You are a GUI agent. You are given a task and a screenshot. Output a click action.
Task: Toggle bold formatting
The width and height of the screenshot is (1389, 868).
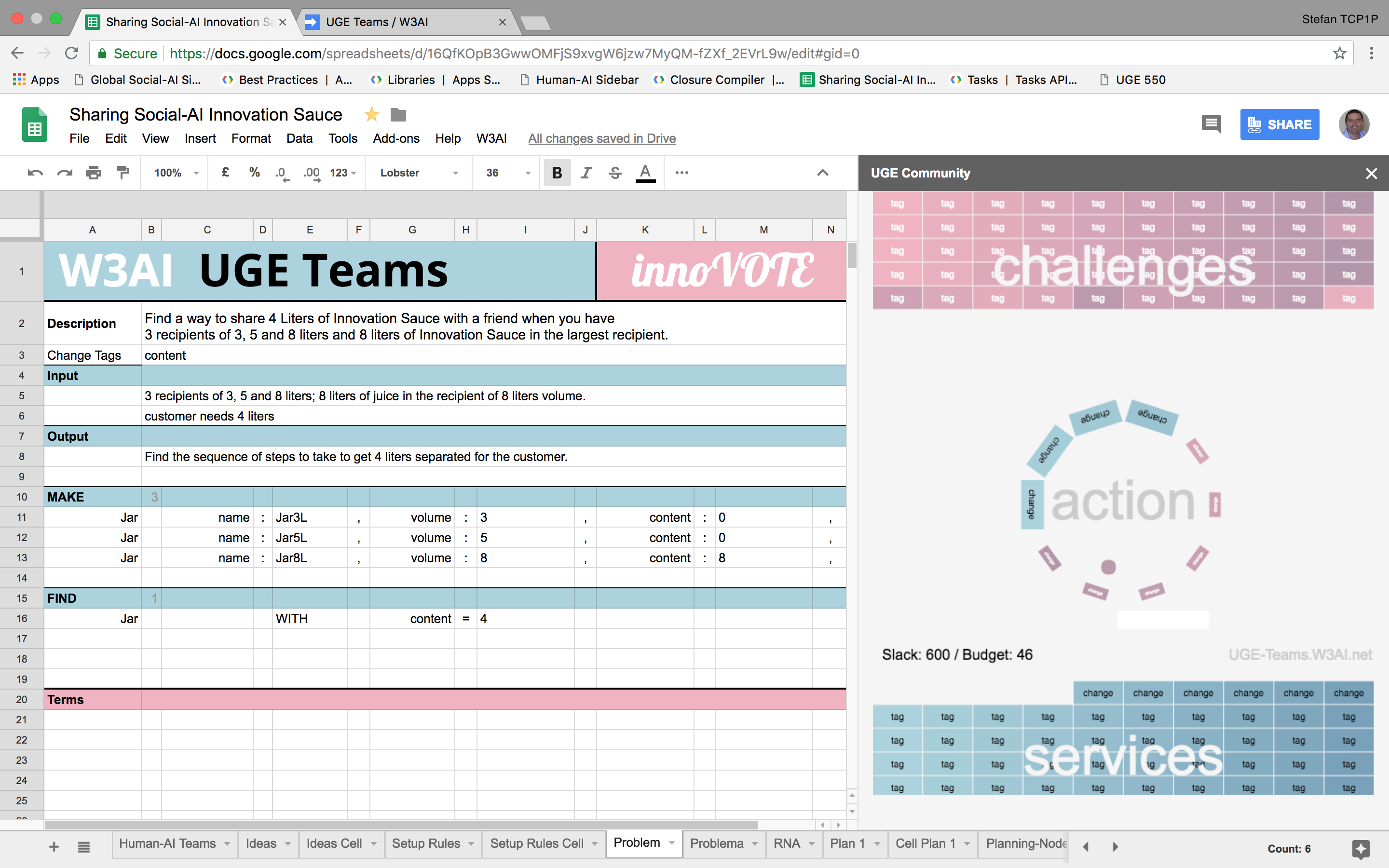click(556, 173)
